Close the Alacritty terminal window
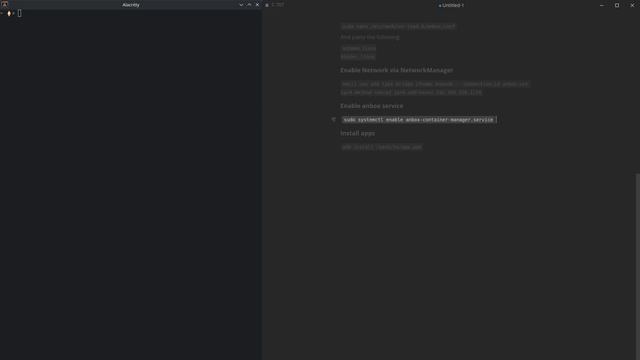Screen dimensions: 640x360 pyautogui.click(x=257, y=5)
